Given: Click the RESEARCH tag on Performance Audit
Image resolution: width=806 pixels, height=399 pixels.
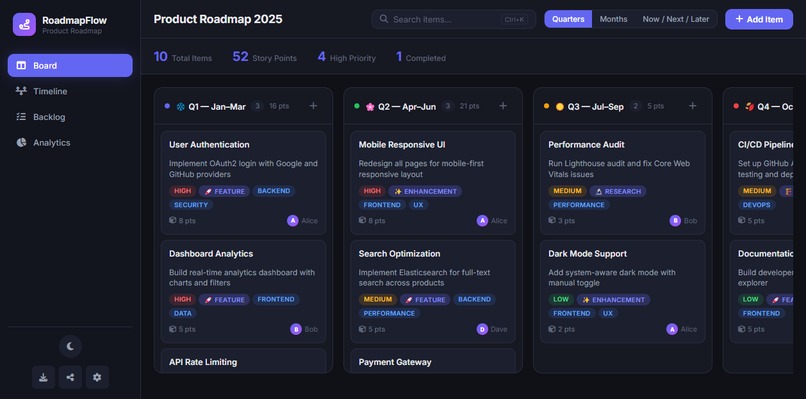Looking at the screenshot, I should [618, 191].
